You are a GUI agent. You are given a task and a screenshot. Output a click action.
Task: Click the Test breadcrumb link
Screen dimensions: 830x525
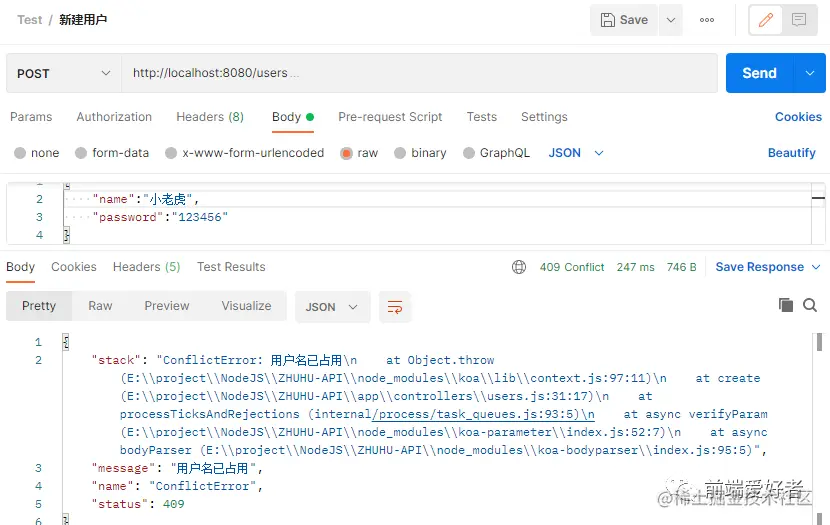(x=29, y=20)
